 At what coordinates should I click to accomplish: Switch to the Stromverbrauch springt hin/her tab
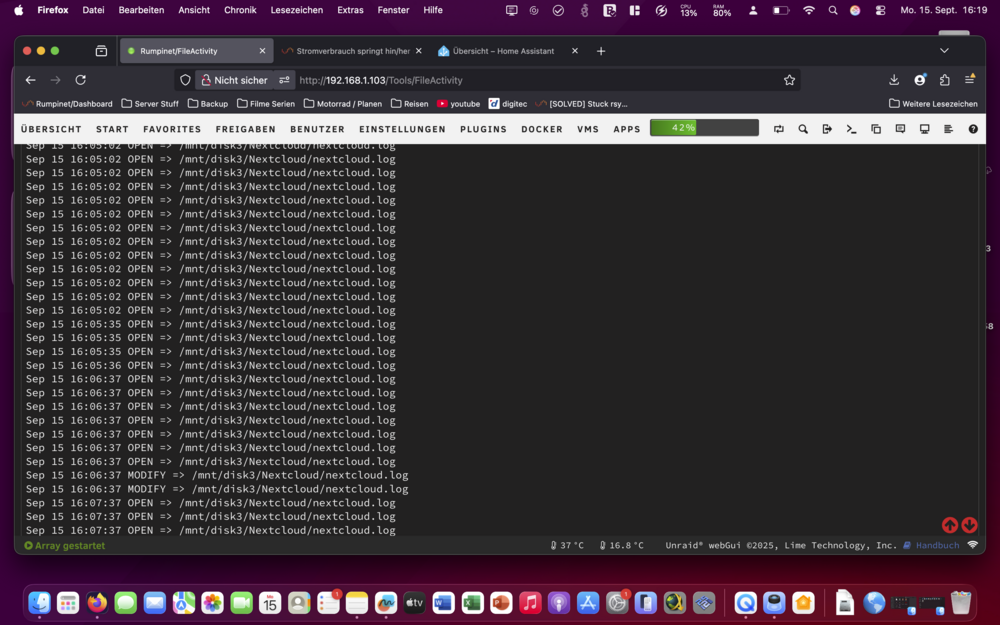tap(352, 51)
